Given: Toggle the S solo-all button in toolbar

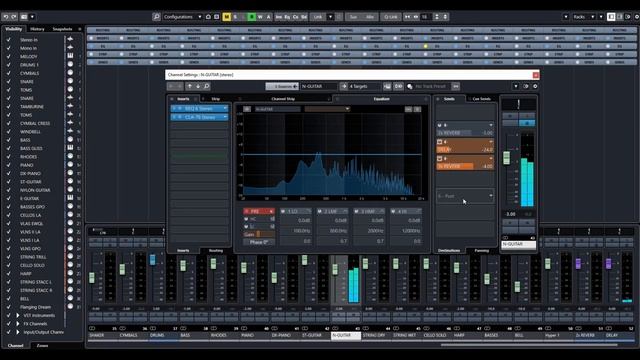Looking at the screenshot, I should pyautogui.click(x=235, y=17).
